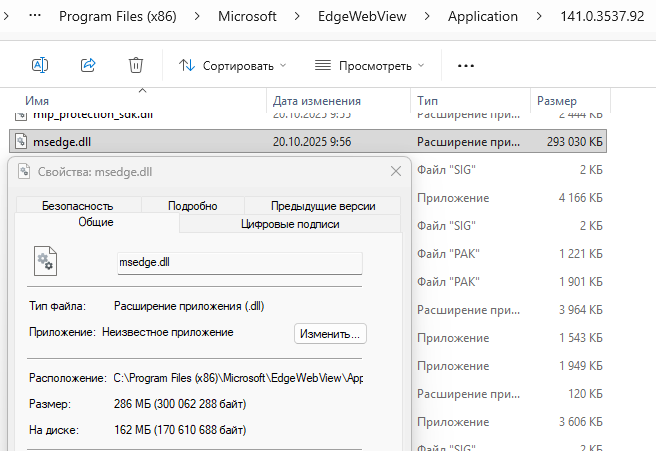
Task: Select the Файл "PAK" row 1 221 КБ
Action: click(x=510, y=254)
